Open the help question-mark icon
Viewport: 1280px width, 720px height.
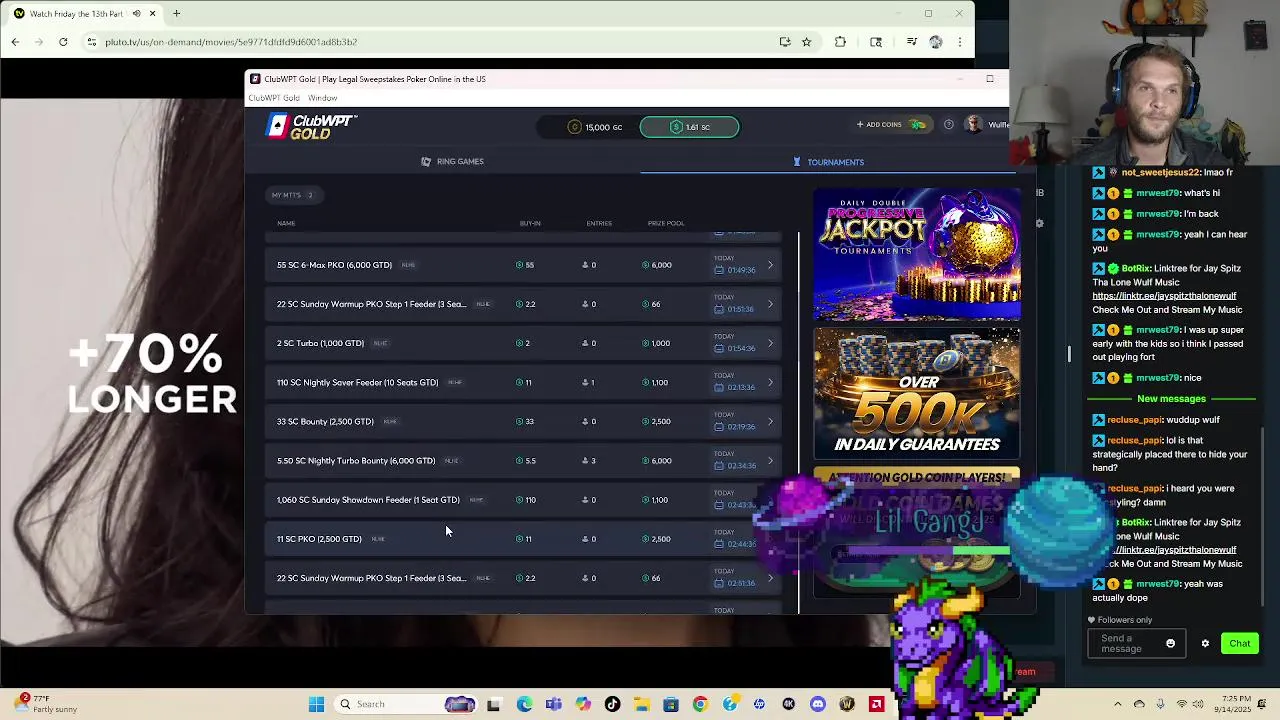click(x=948, y=125)
